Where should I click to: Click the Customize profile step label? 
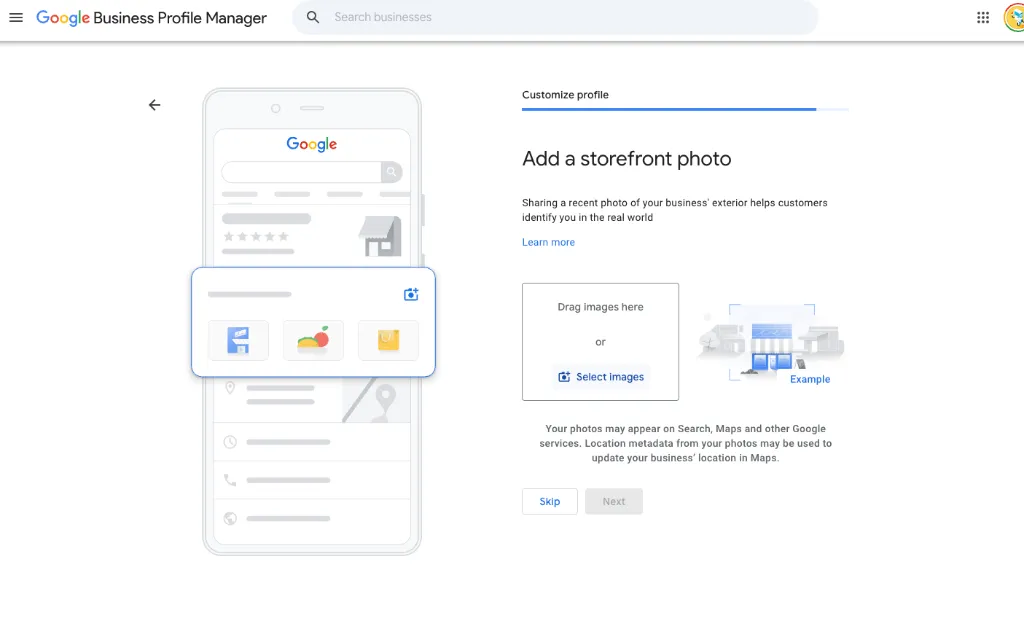(x=565, y=95)
